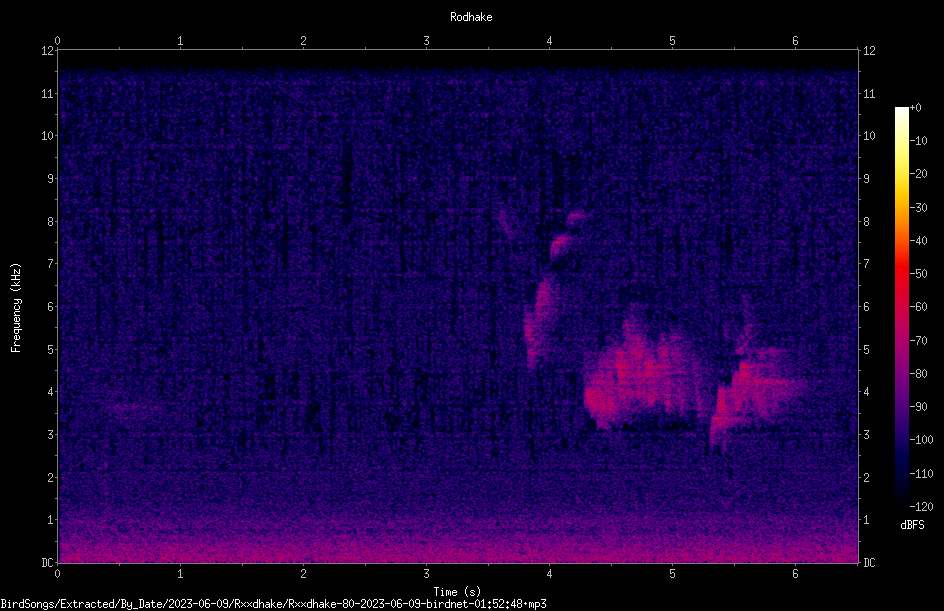Click the 4 tick on the bottom time axis

[x=549, y=574]
